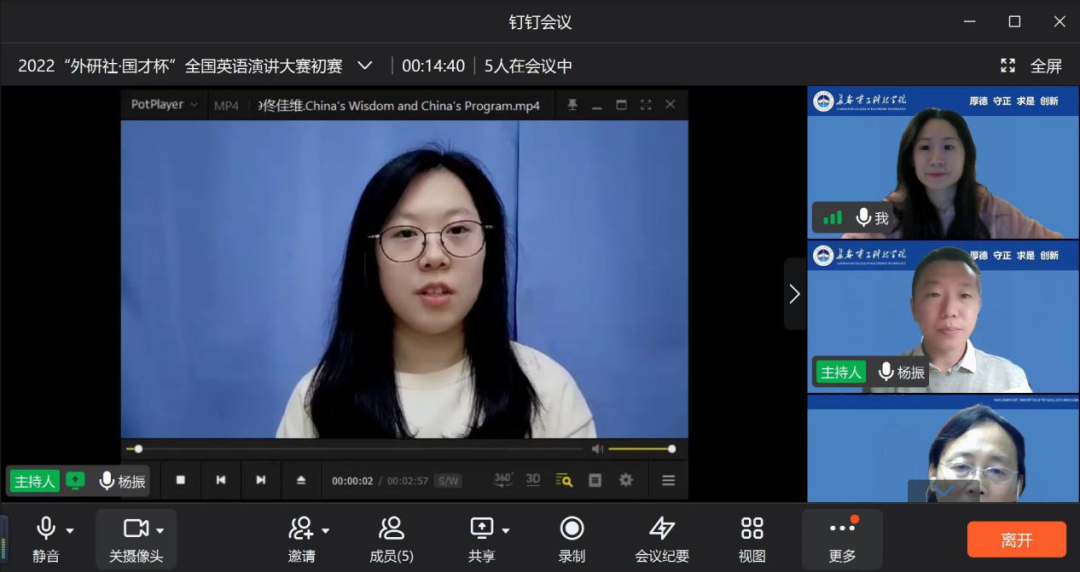The width and height of the screenshot is (1080, 572).
Task: Skip to next track in PotPlayer
Action: [x=260, y=480]
